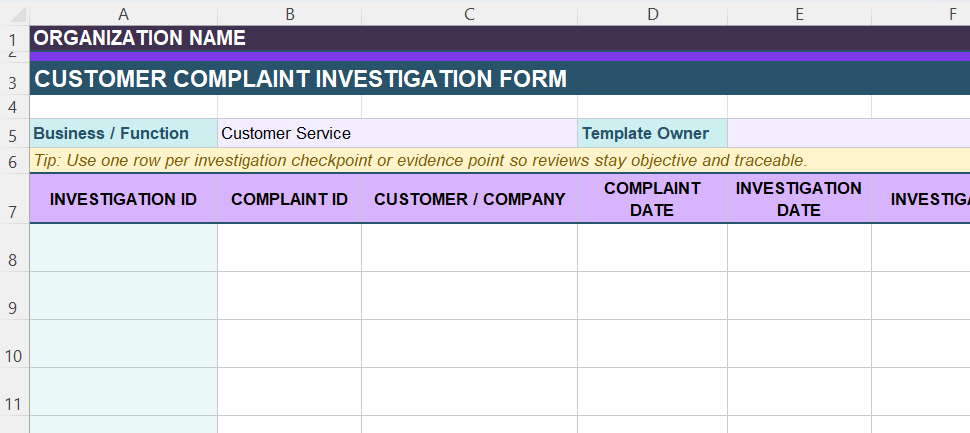Click the CUSTOMER / COMPANY header cell
This screenshot has height=433, width=970.
(469, 199)
